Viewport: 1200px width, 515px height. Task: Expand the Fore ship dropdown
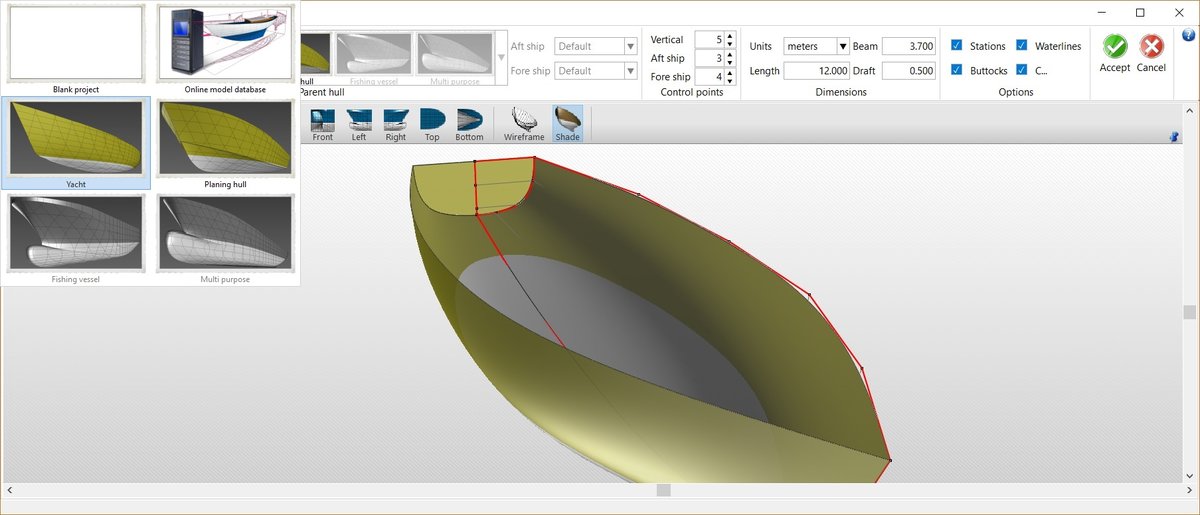[x=630, y=71]
